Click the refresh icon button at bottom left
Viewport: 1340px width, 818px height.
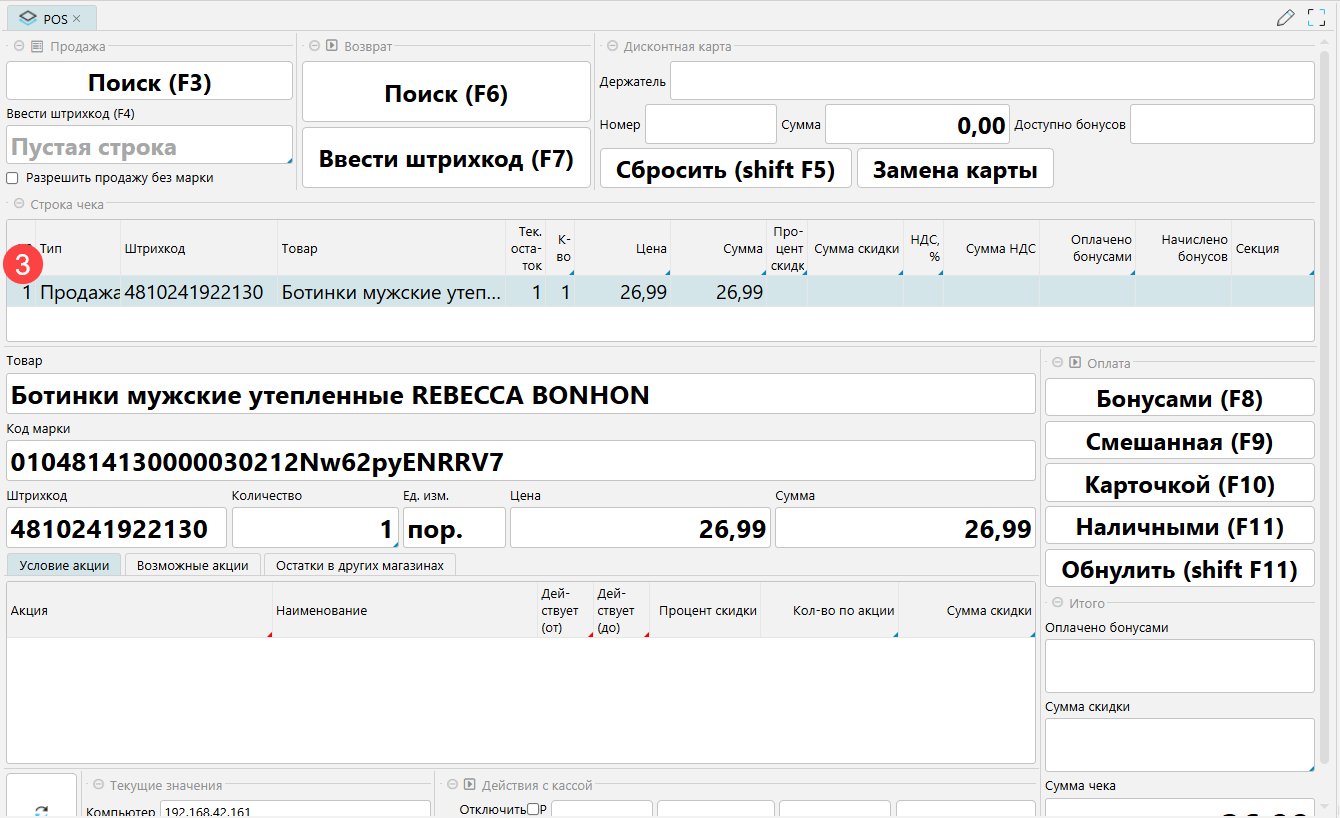41,808
